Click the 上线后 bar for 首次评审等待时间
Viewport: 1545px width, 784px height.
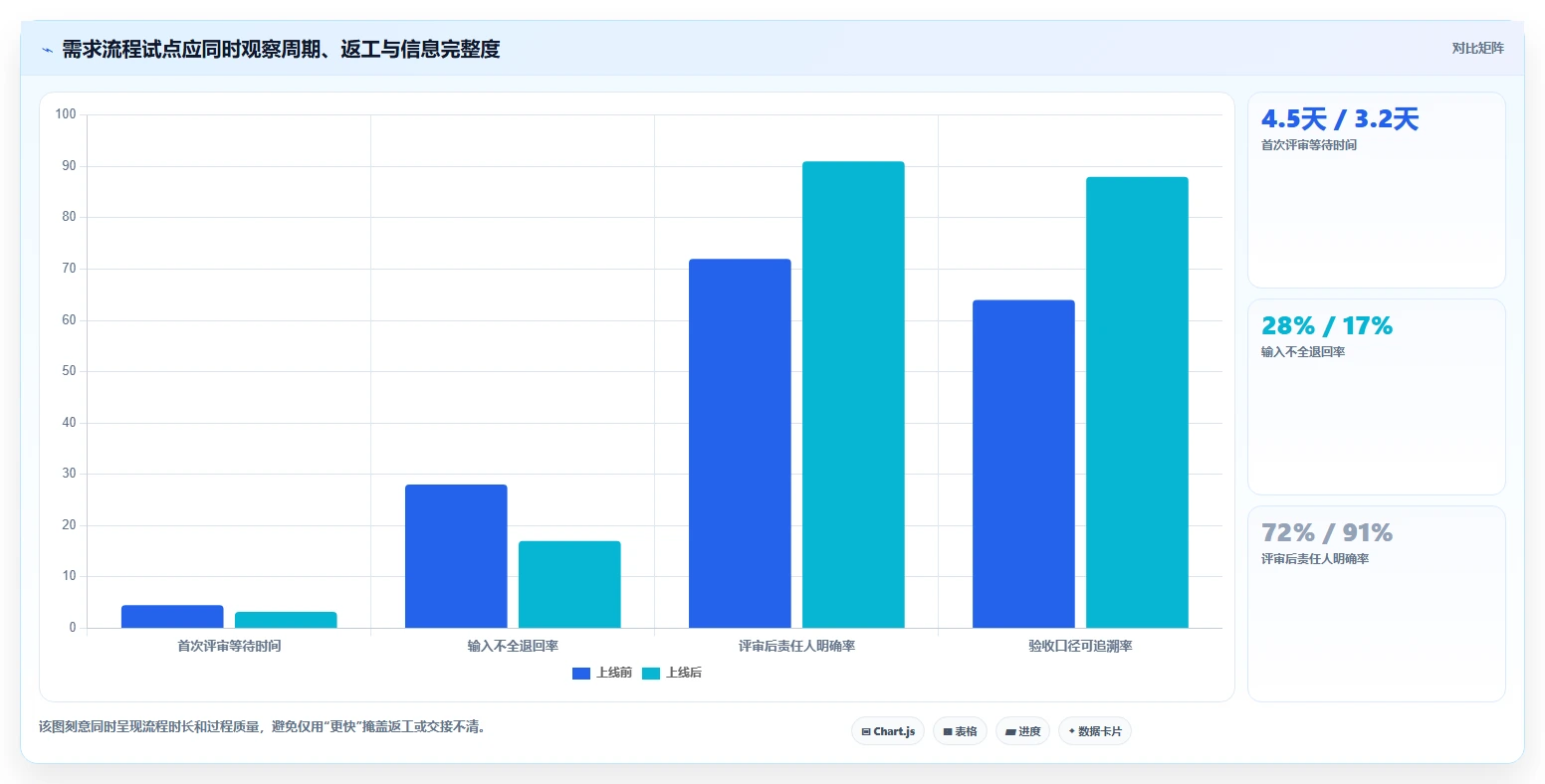click(x=286, y=620)
